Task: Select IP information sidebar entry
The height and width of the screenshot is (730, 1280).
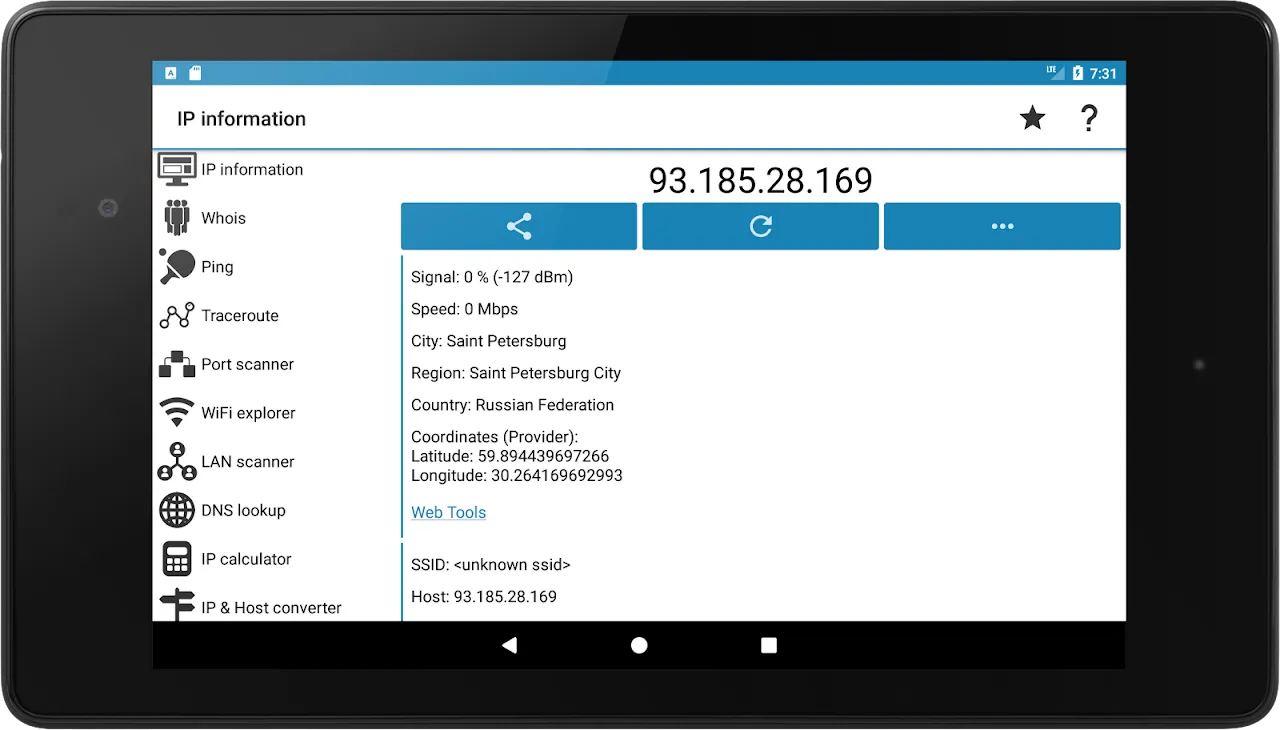Action: [251, 170]
